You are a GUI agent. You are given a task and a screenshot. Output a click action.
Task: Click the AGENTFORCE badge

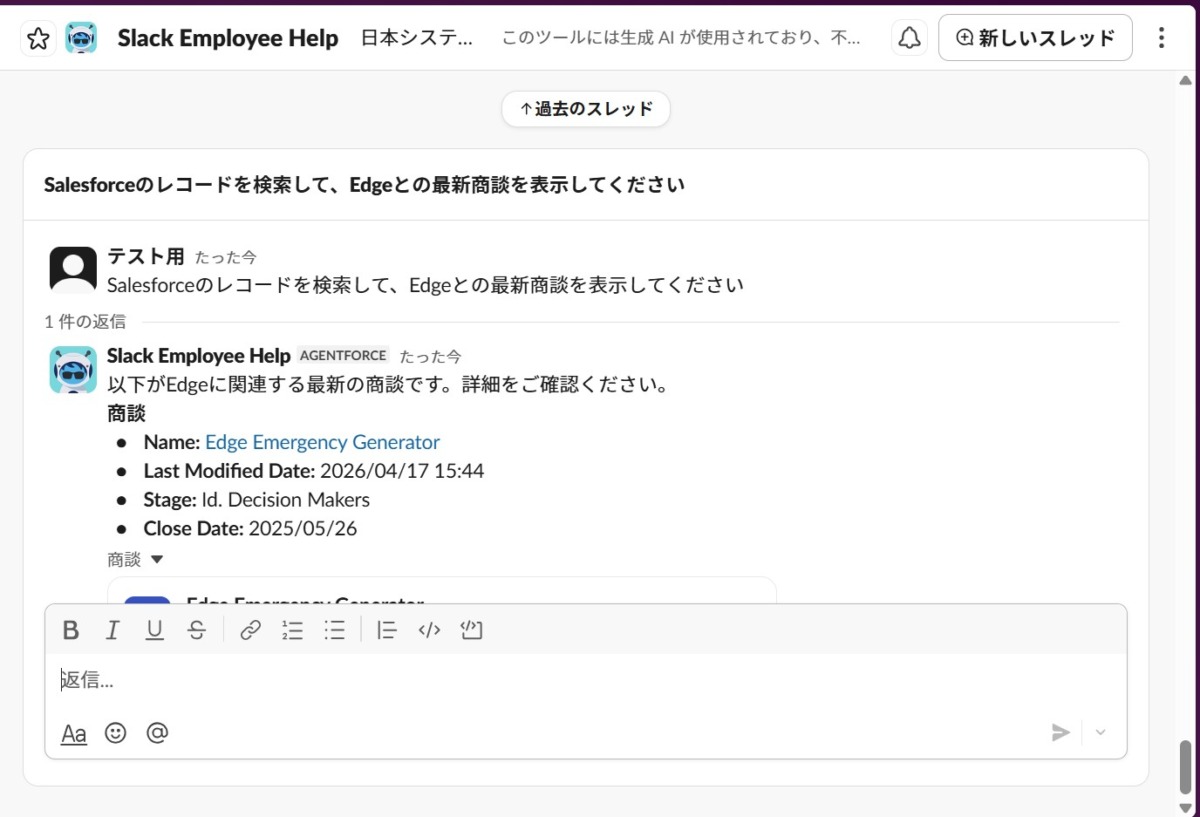(344, 356)
